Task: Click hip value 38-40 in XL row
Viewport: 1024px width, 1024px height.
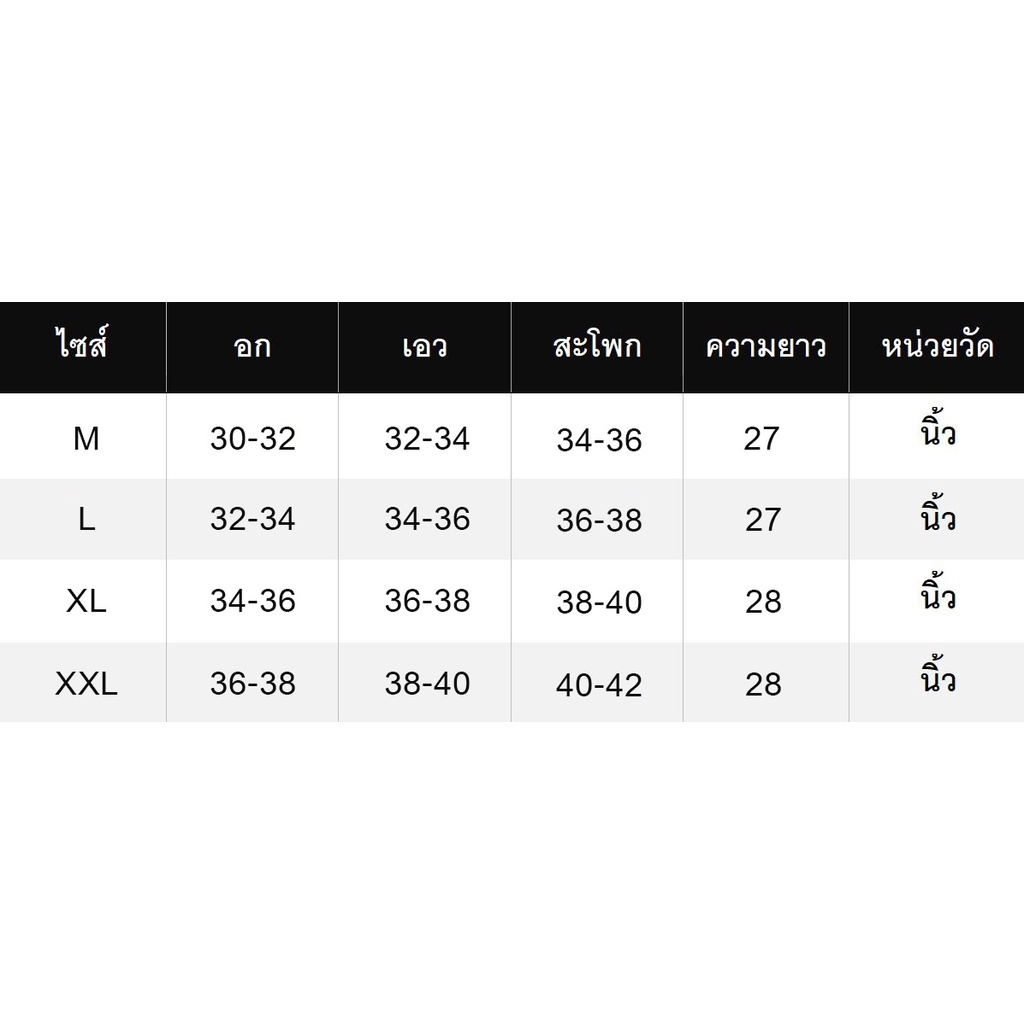Action: (599, 602)
